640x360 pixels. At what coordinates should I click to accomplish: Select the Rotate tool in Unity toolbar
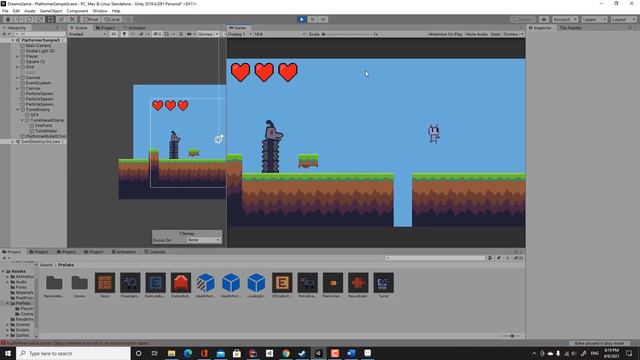tap(29, 19)
